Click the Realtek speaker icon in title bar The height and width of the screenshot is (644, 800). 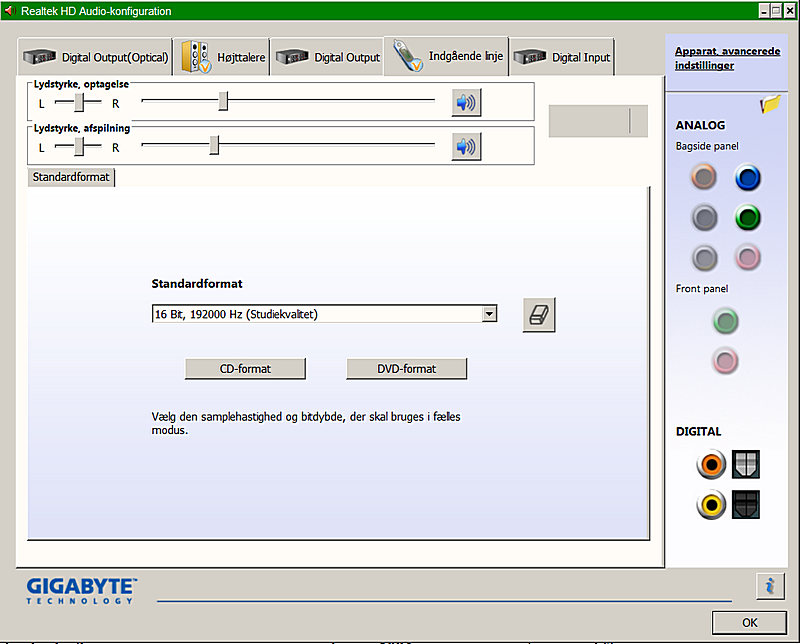(x=10, y=11)
